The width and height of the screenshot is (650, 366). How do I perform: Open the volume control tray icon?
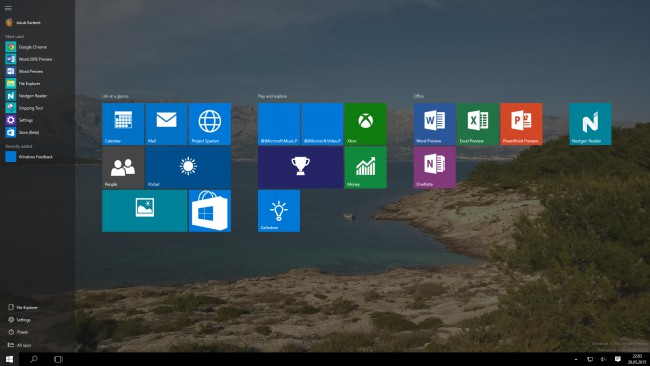coord(604,359)
